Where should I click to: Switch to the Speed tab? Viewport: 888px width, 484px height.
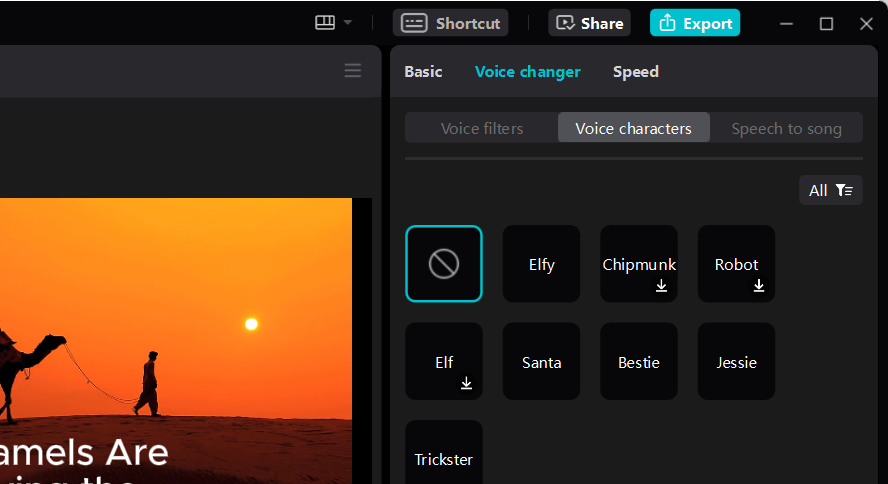635,72
